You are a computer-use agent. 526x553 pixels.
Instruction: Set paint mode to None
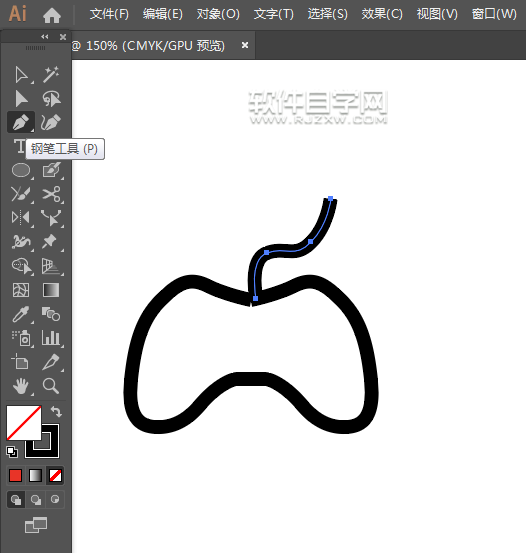tap(55, 475)
